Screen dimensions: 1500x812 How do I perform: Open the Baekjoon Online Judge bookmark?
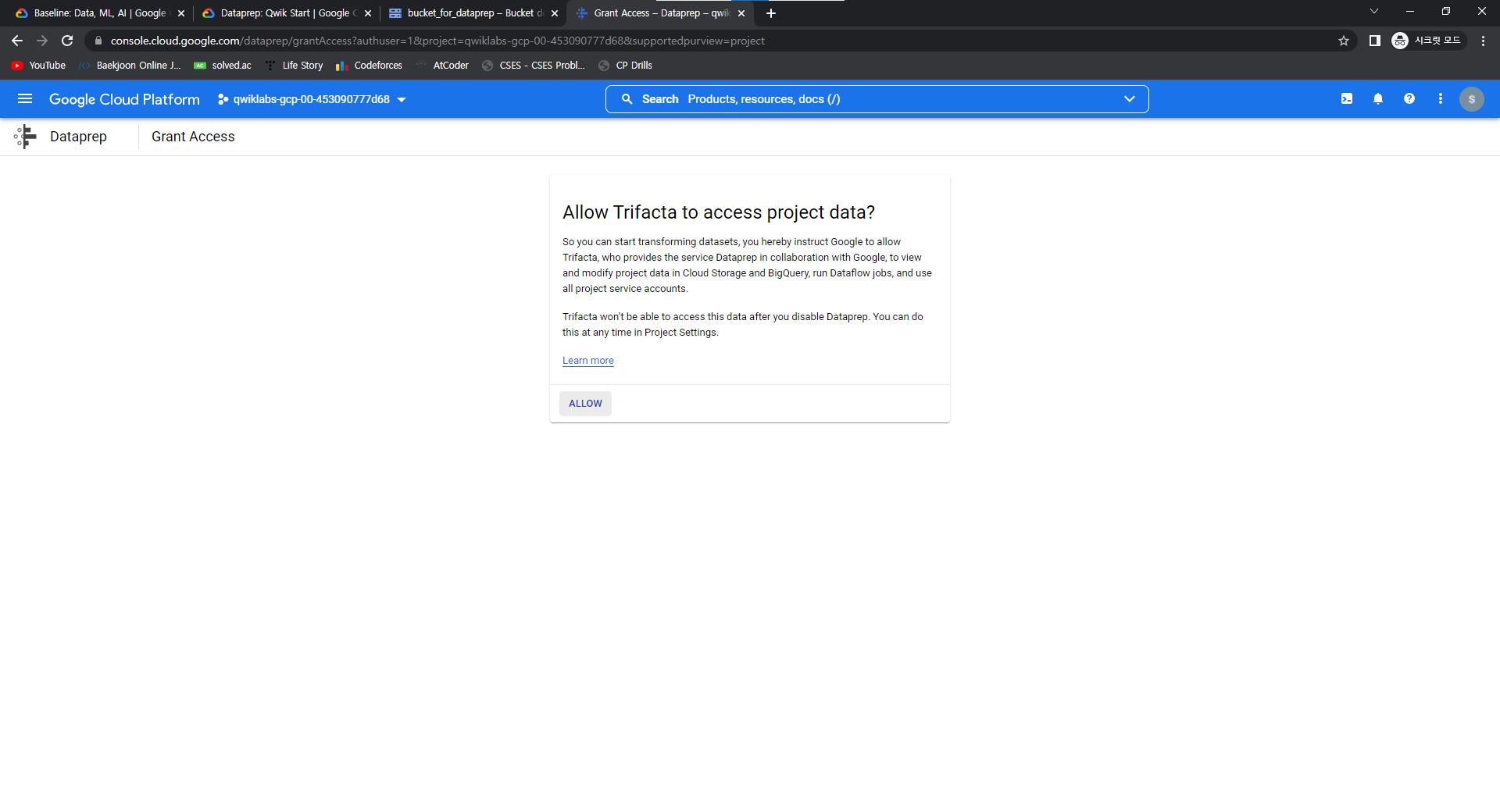pos(130,66)
